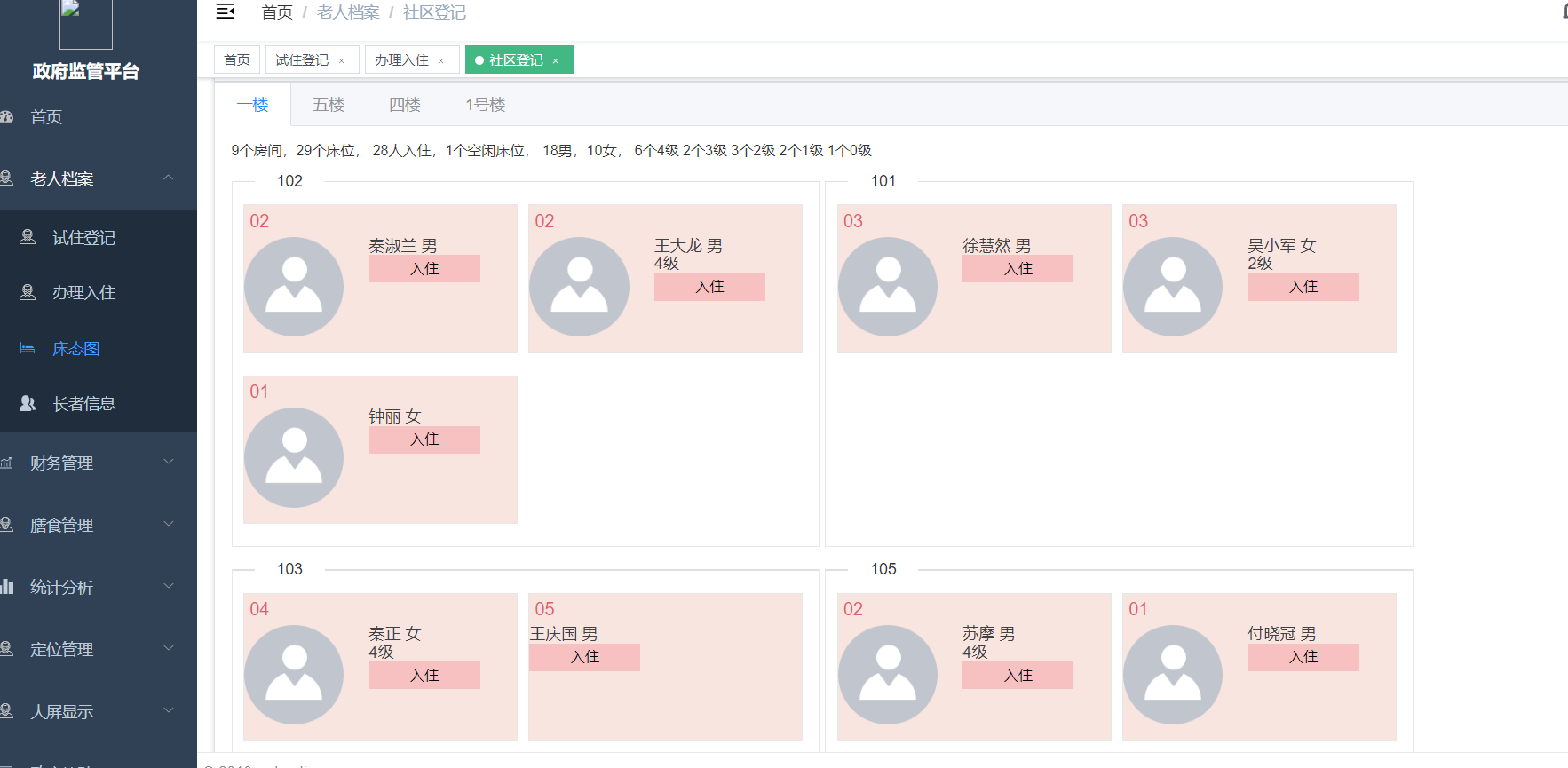Click 付晓冠's avatar picture
The image size is (1568, 768).
[1173, 675]
